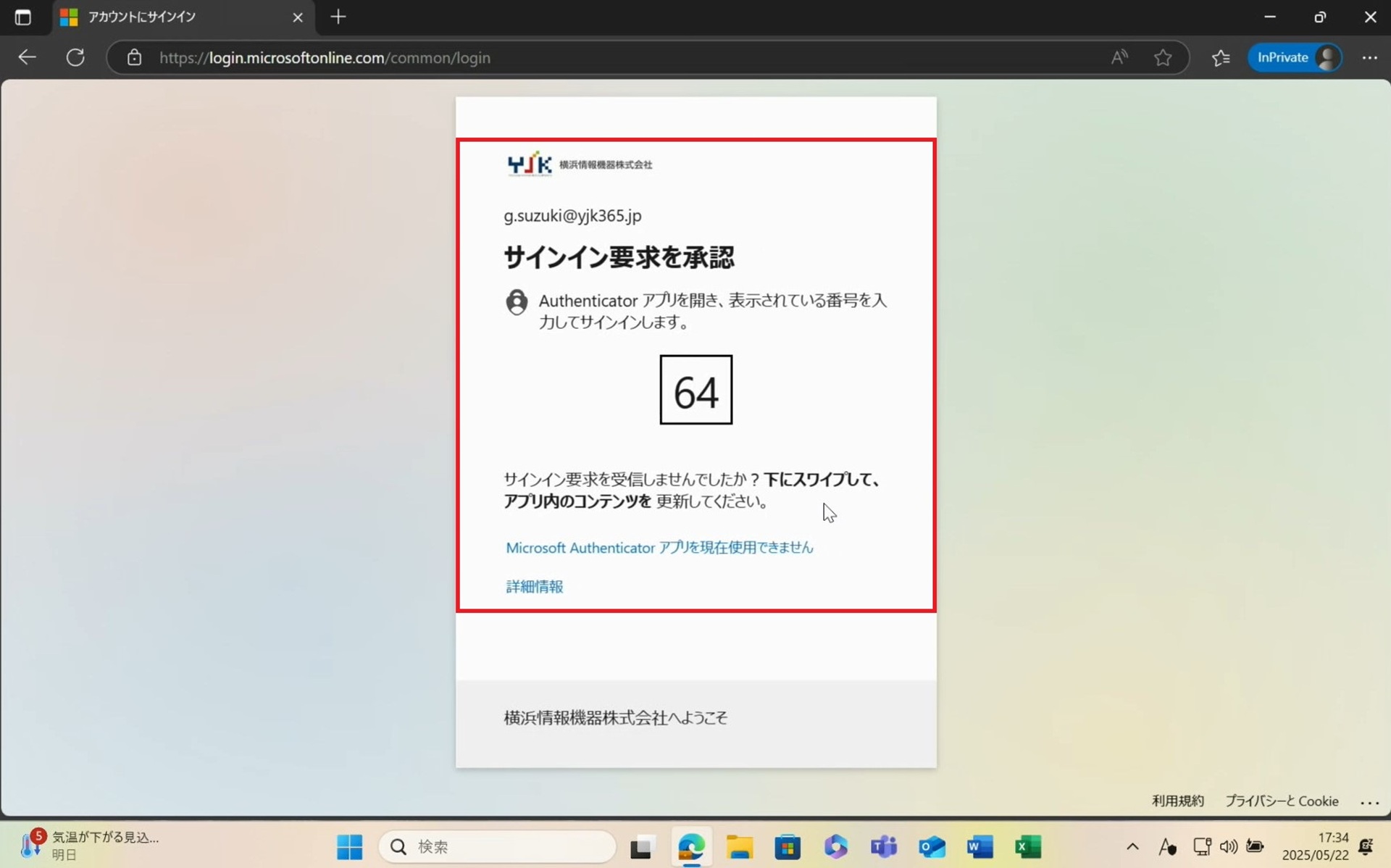Click the taskbar 検索 search box

tap(497, 846)
